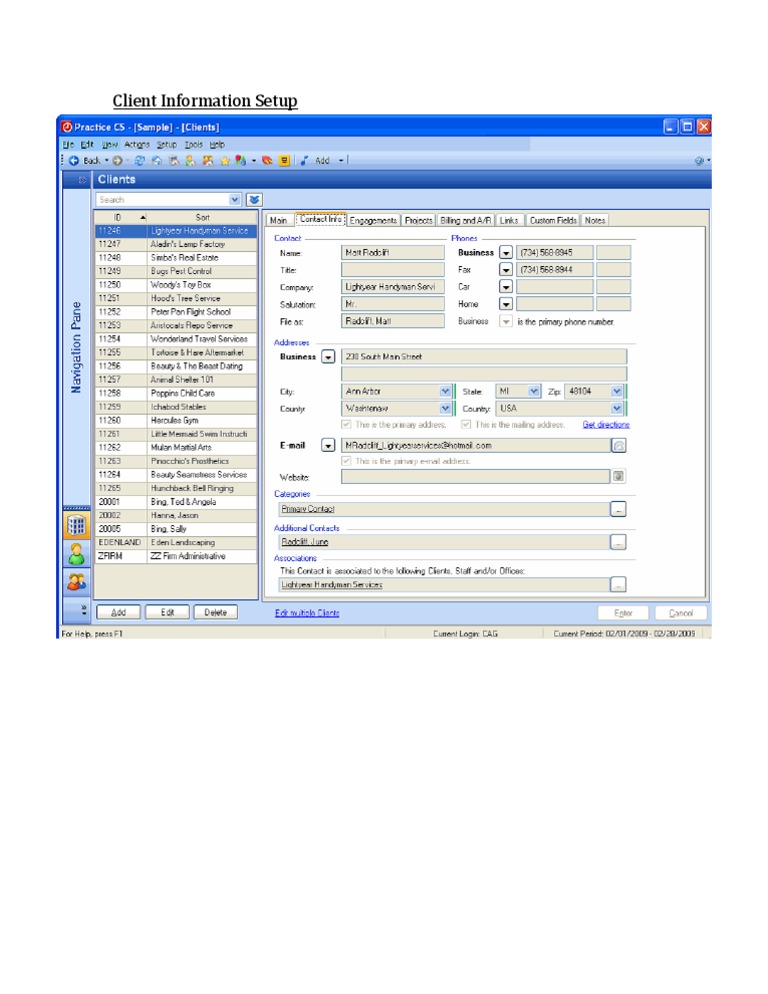
Task: Click the Edit button below client list
Action: (167, 612)
